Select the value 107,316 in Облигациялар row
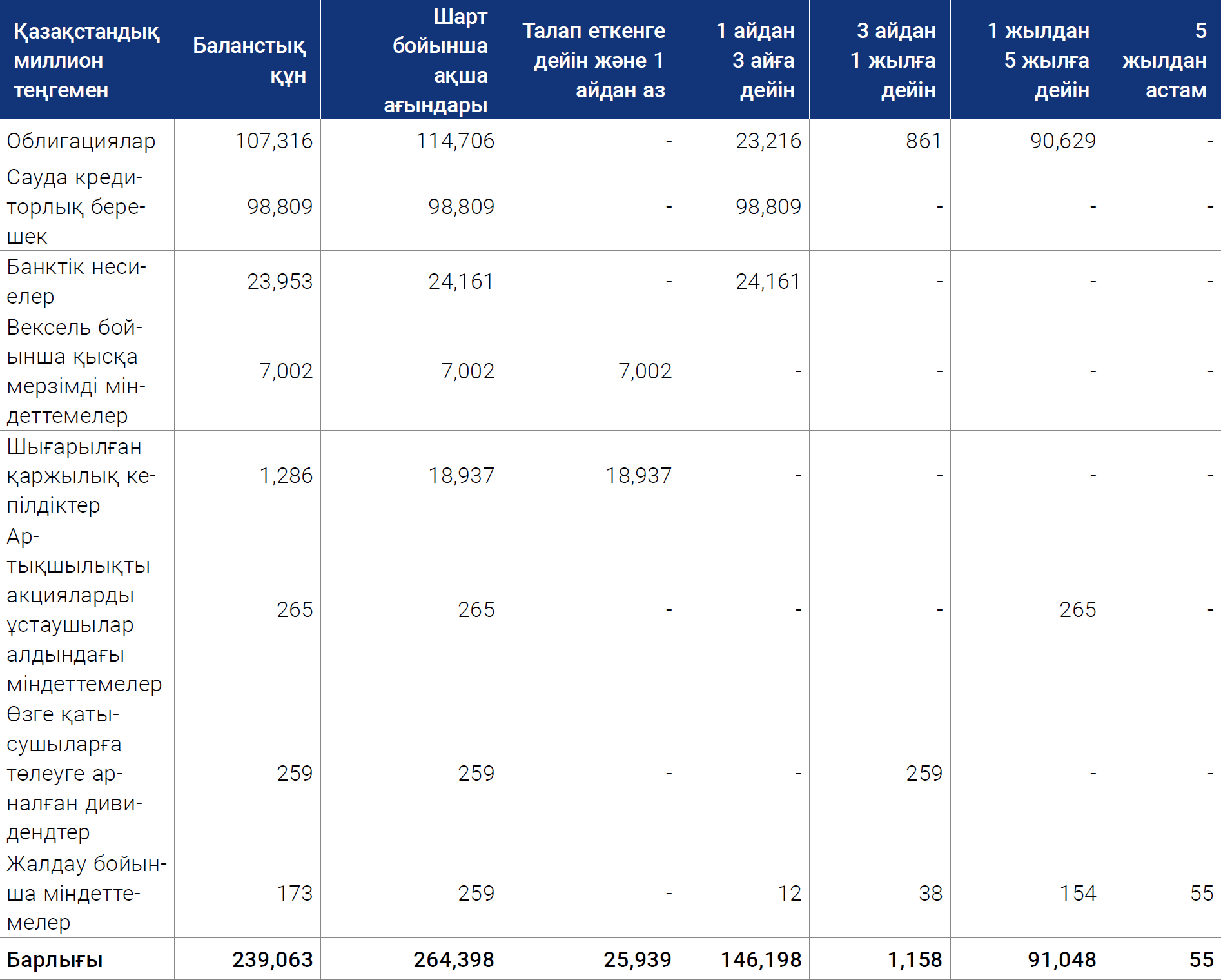This screenshot has height=980, width=1221. 274,141
